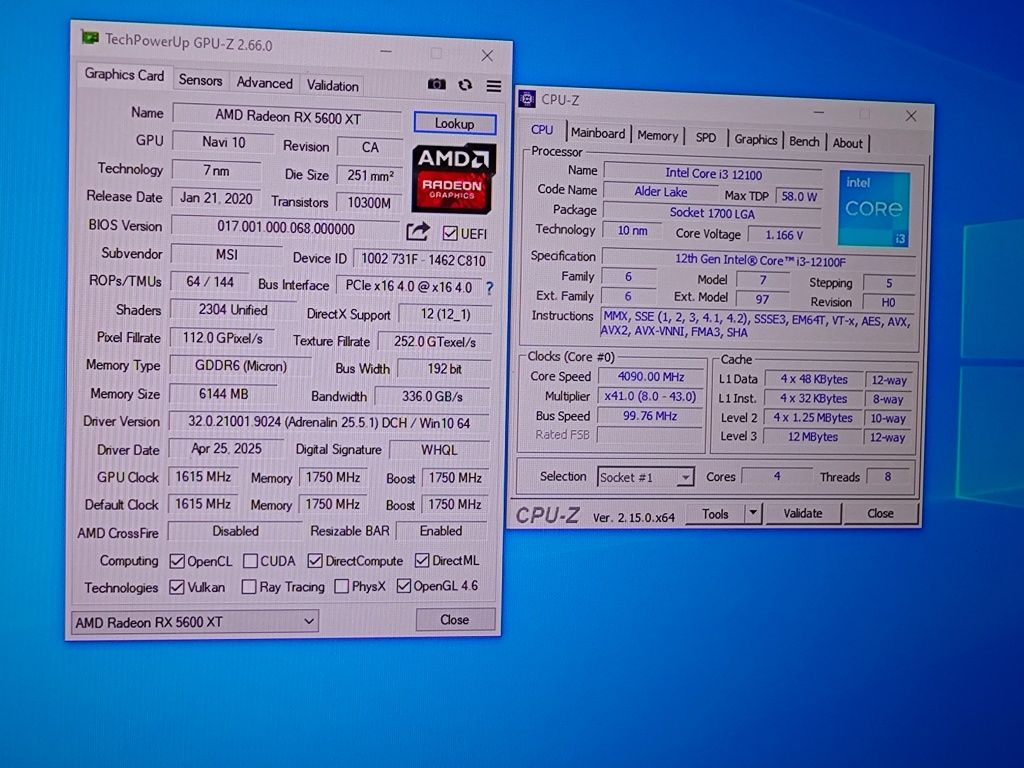Click the Release Date Jan 21, 2020 field

pyautogui.click(x=216, y=198)
